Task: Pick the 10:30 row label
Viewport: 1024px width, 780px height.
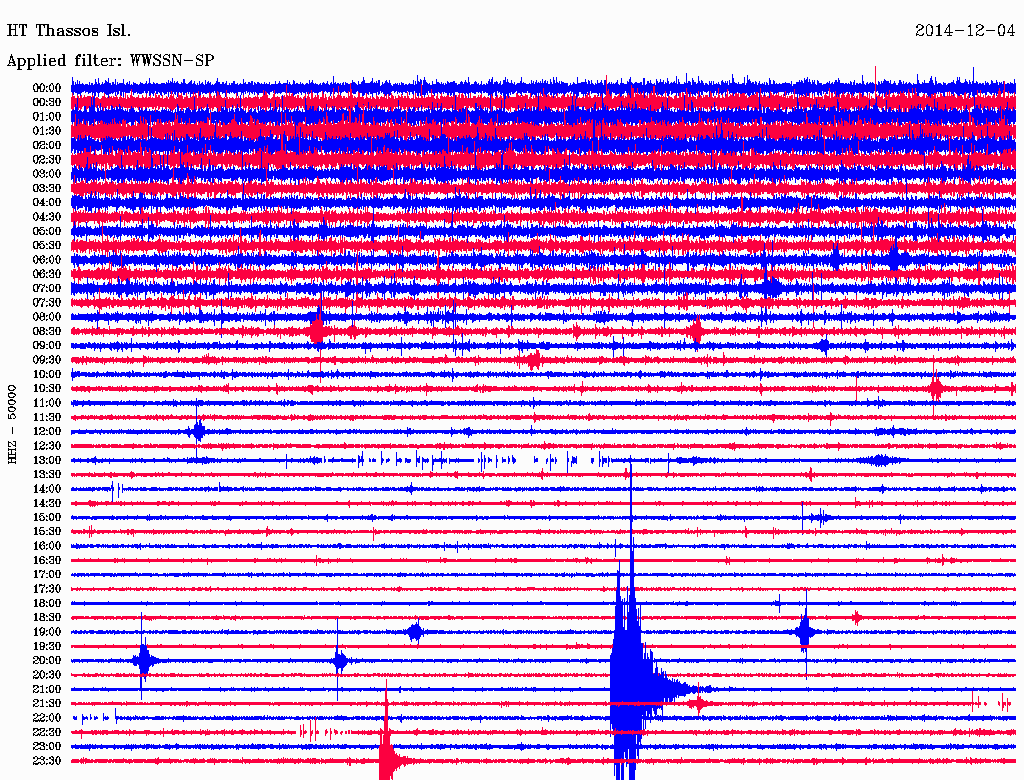Action: pos(47,389)
